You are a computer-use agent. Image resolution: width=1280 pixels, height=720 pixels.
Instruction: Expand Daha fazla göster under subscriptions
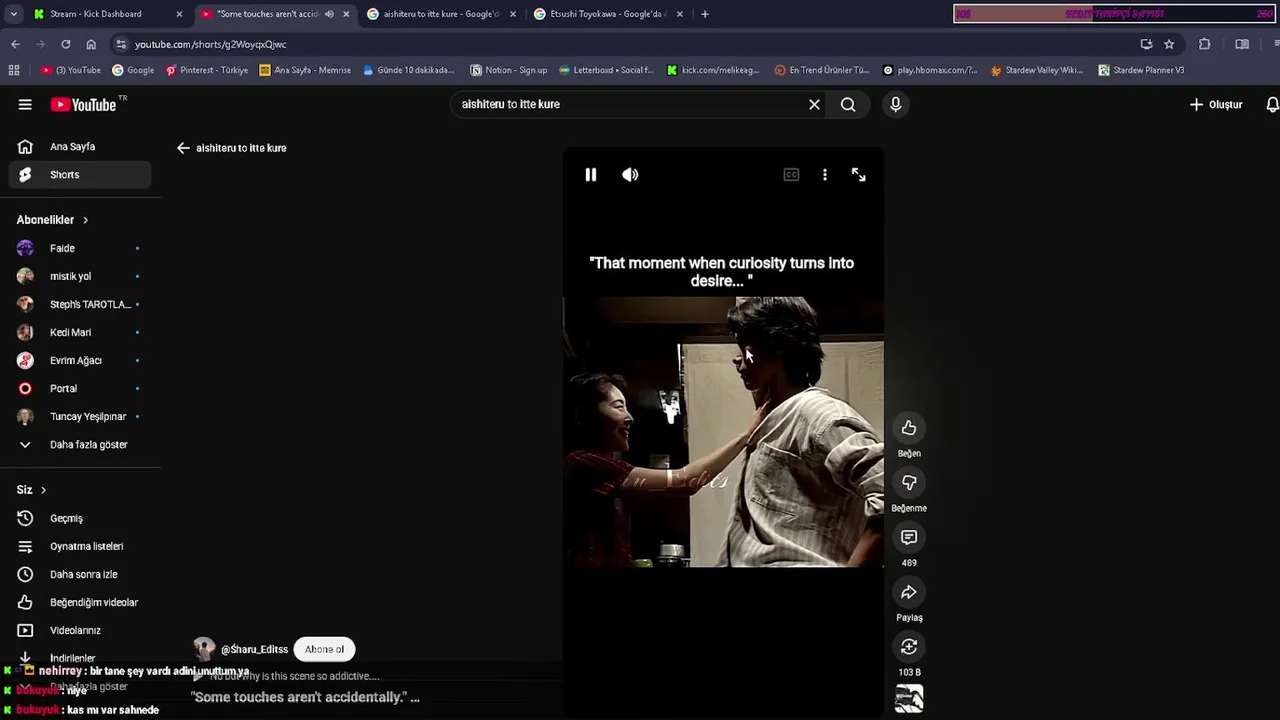point(80,444)
